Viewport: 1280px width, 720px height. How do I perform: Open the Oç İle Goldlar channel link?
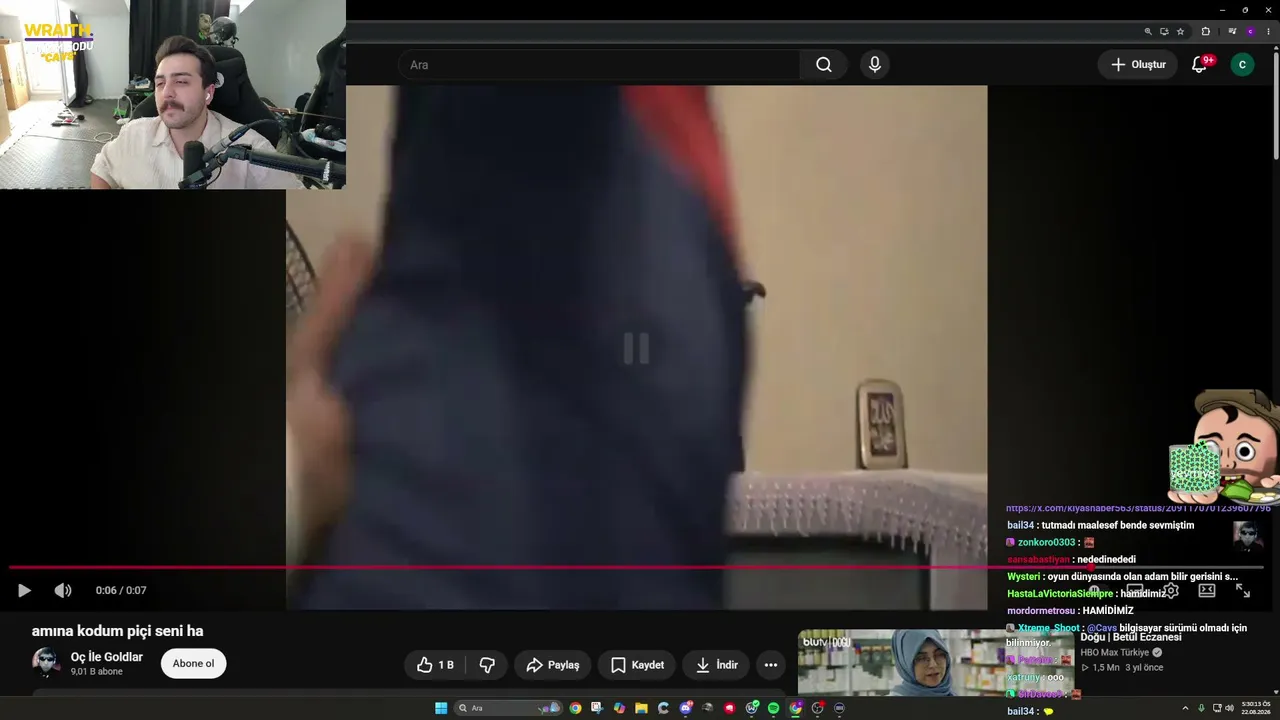[x=107, y=657]
